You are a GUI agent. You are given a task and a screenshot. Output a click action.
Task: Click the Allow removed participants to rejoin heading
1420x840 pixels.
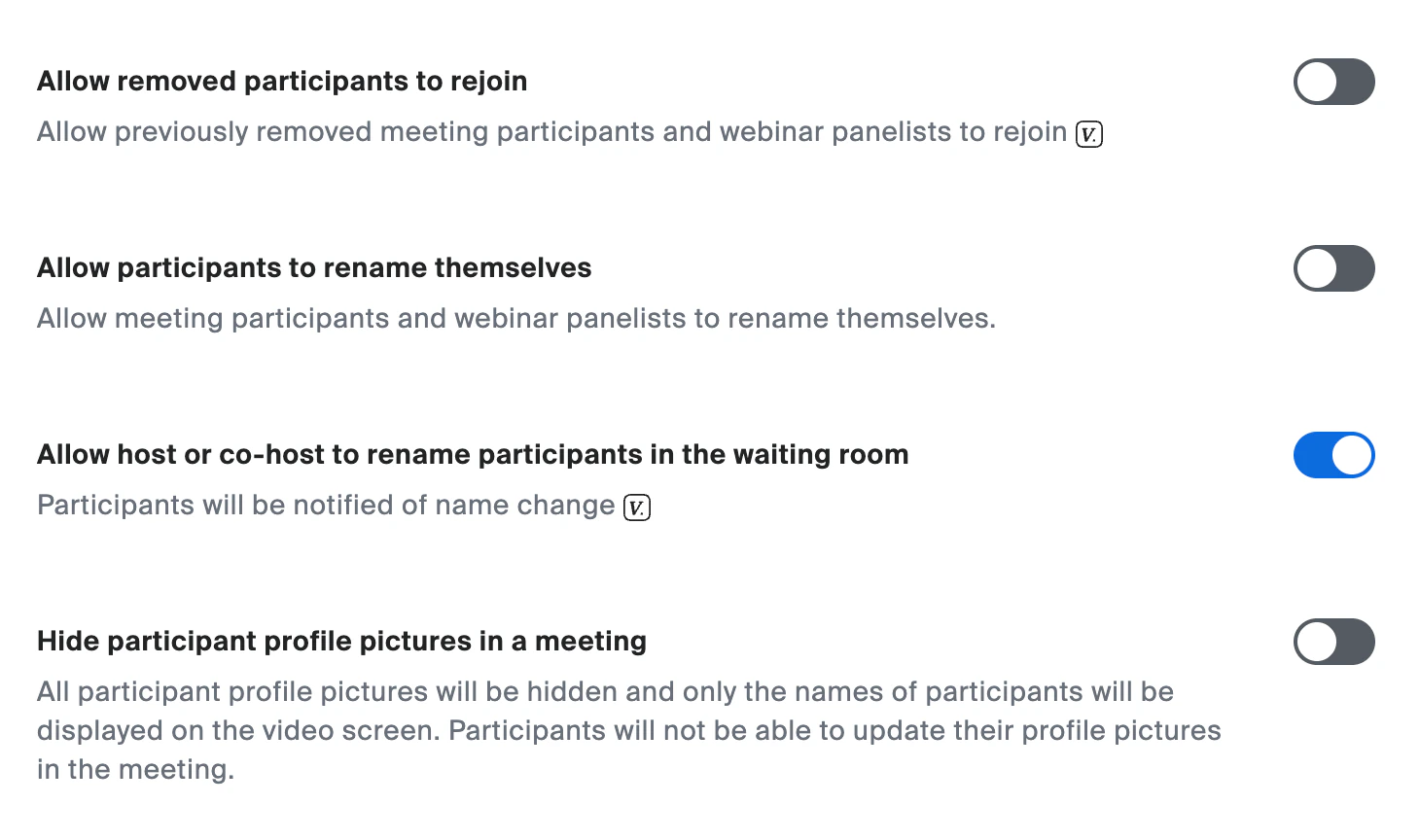pyautogui.click(x=282, y=81)
